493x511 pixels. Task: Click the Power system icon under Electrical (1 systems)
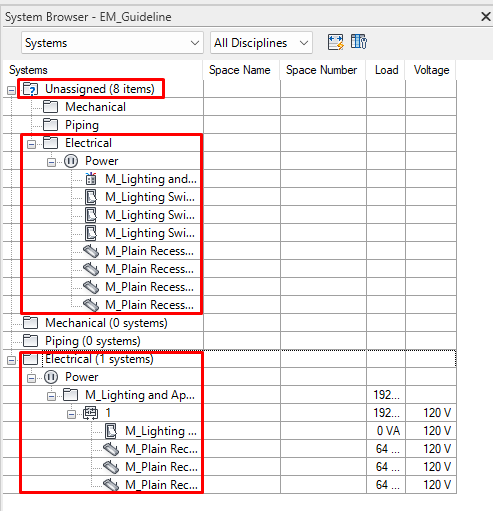51,377
